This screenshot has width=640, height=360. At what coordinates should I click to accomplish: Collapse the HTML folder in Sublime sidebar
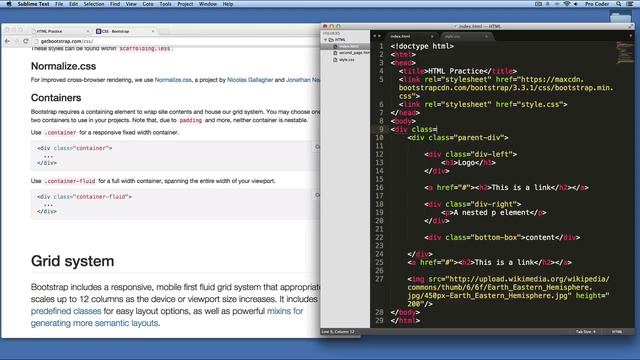coord(326,40)
